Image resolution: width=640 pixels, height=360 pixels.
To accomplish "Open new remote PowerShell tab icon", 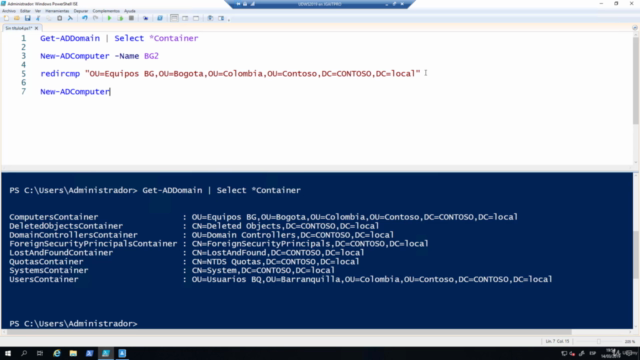I will coord(145,18).
